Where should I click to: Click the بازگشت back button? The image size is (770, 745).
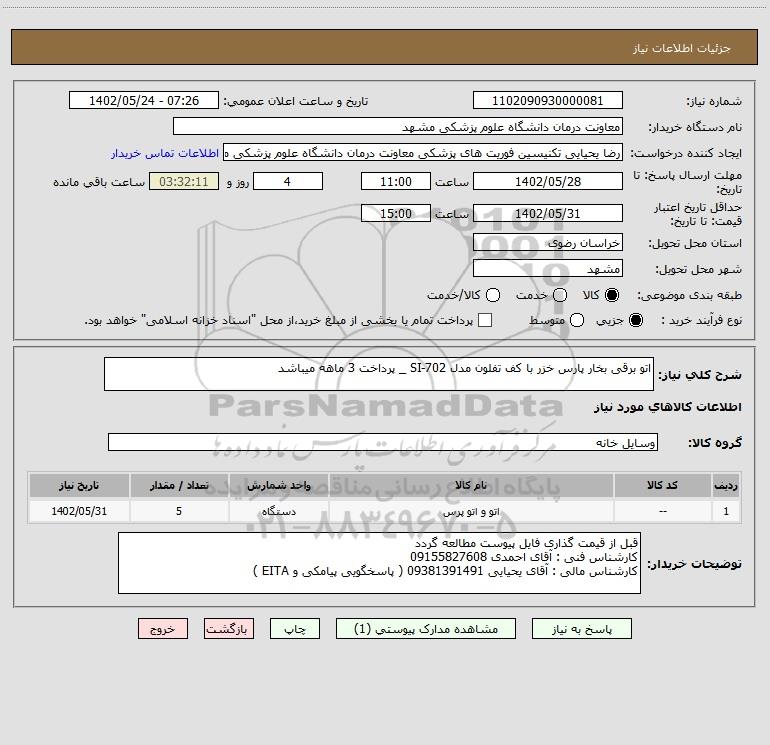click(x=229, y=629)
